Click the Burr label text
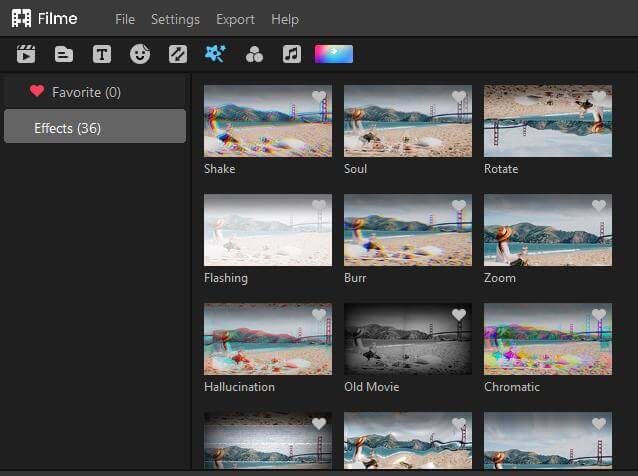 pos(355,278)
